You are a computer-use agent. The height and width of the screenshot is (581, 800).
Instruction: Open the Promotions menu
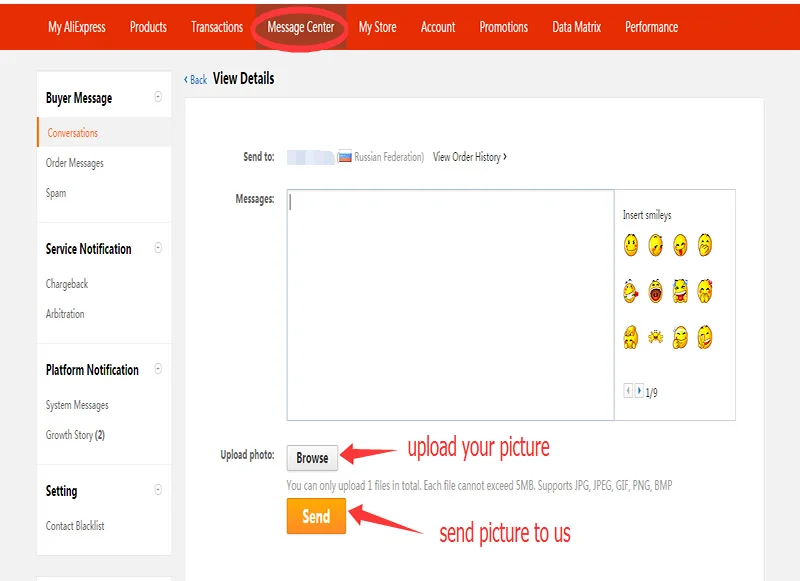[504, 27]
